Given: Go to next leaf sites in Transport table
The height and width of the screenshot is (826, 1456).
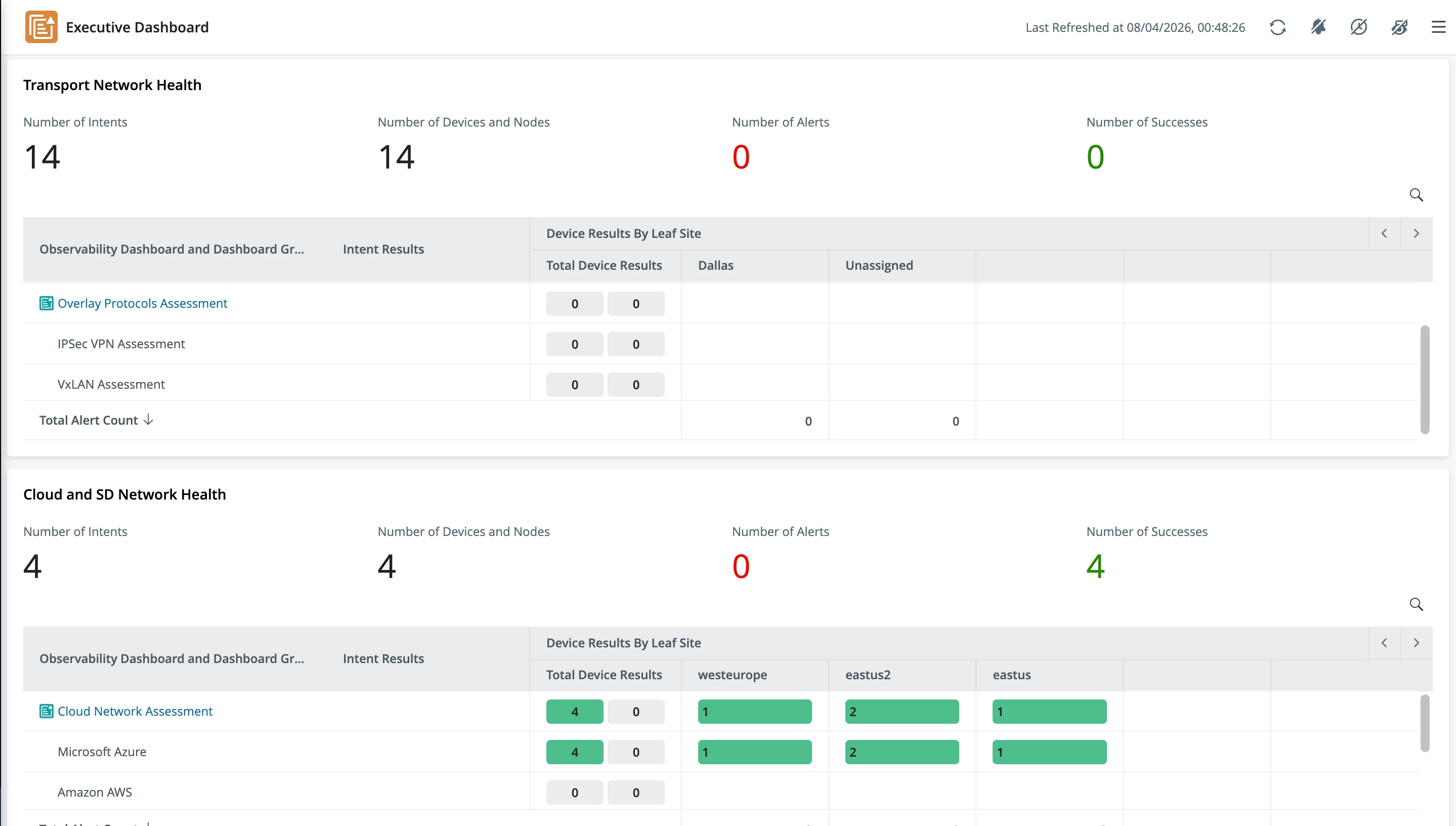Looking at the screenshot, I should click(1417, 233).
